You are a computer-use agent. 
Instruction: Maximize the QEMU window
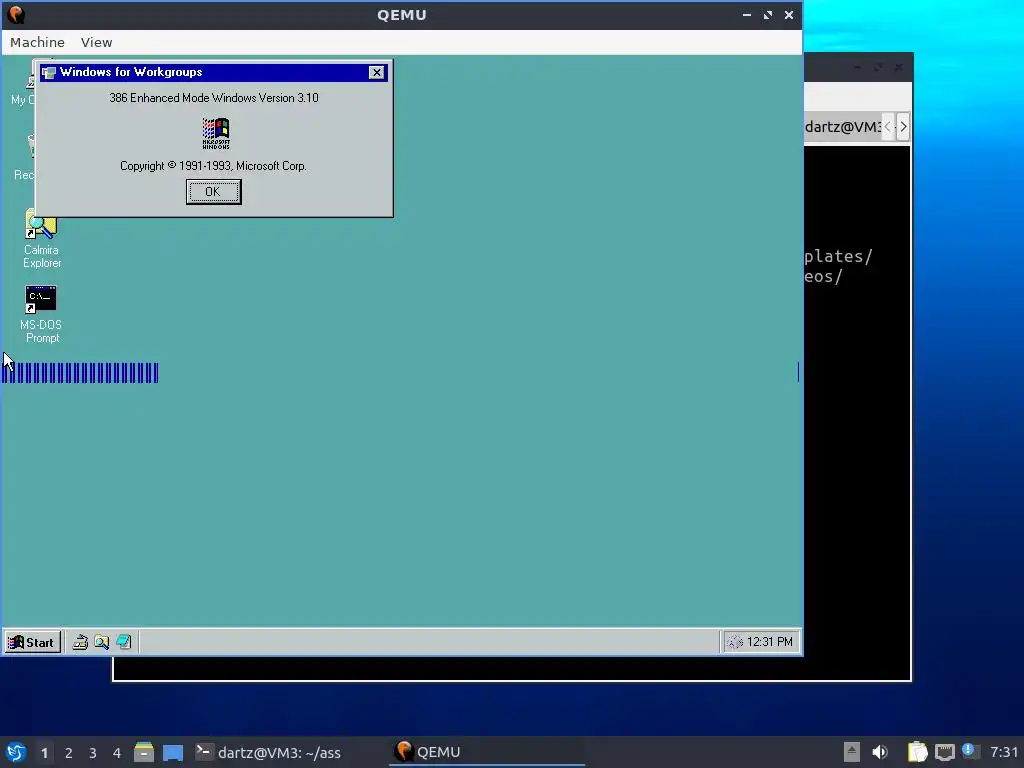[768, 15]
